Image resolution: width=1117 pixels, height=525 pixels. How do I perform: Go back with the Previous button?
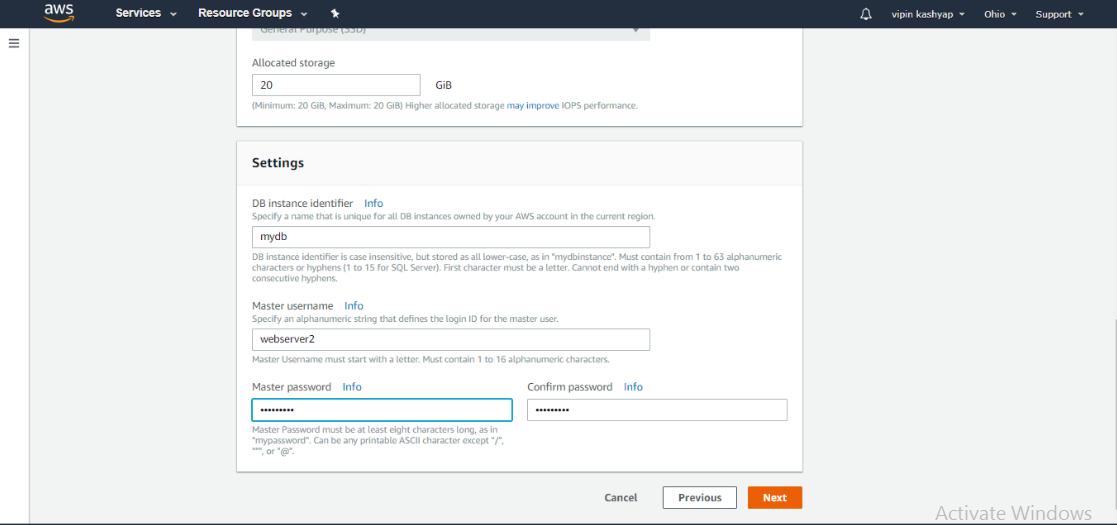point(700,497)
